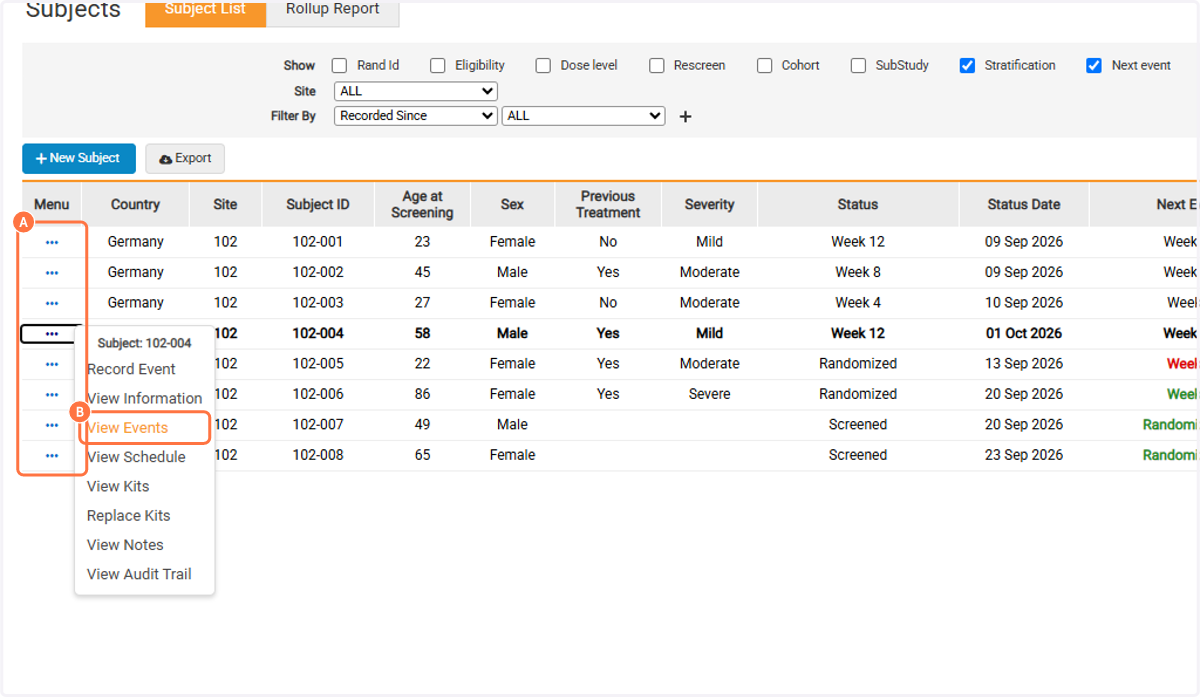Check the SubStudy option
The image size is (1200, 697).
[x=859, y=66]
